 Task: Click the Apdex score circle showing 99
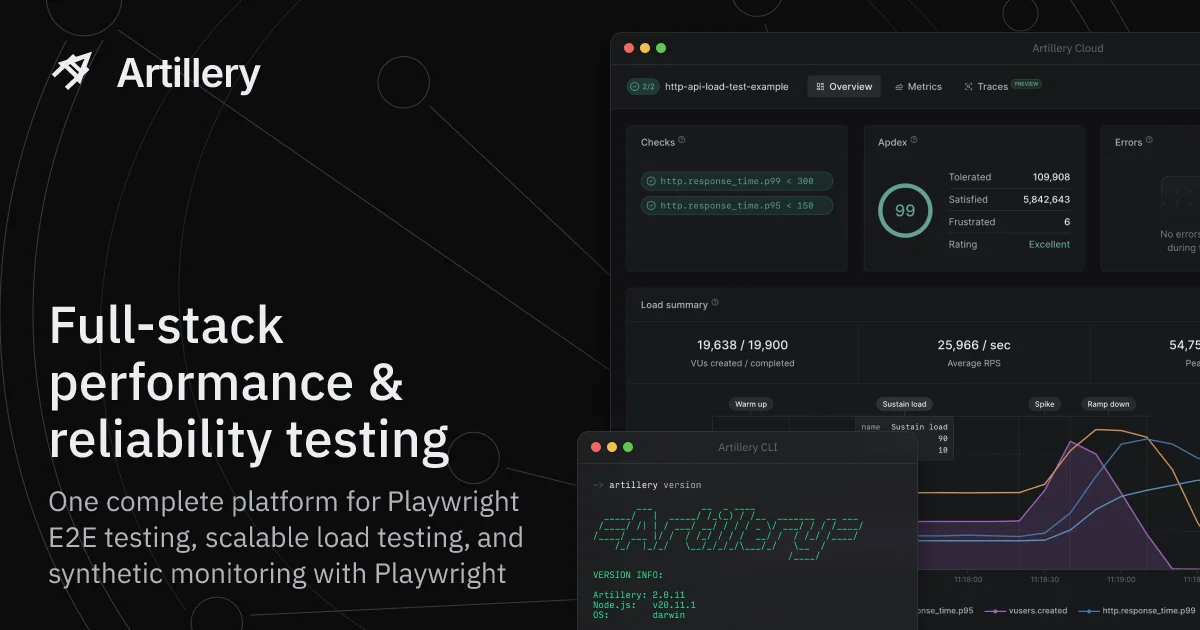905,211
